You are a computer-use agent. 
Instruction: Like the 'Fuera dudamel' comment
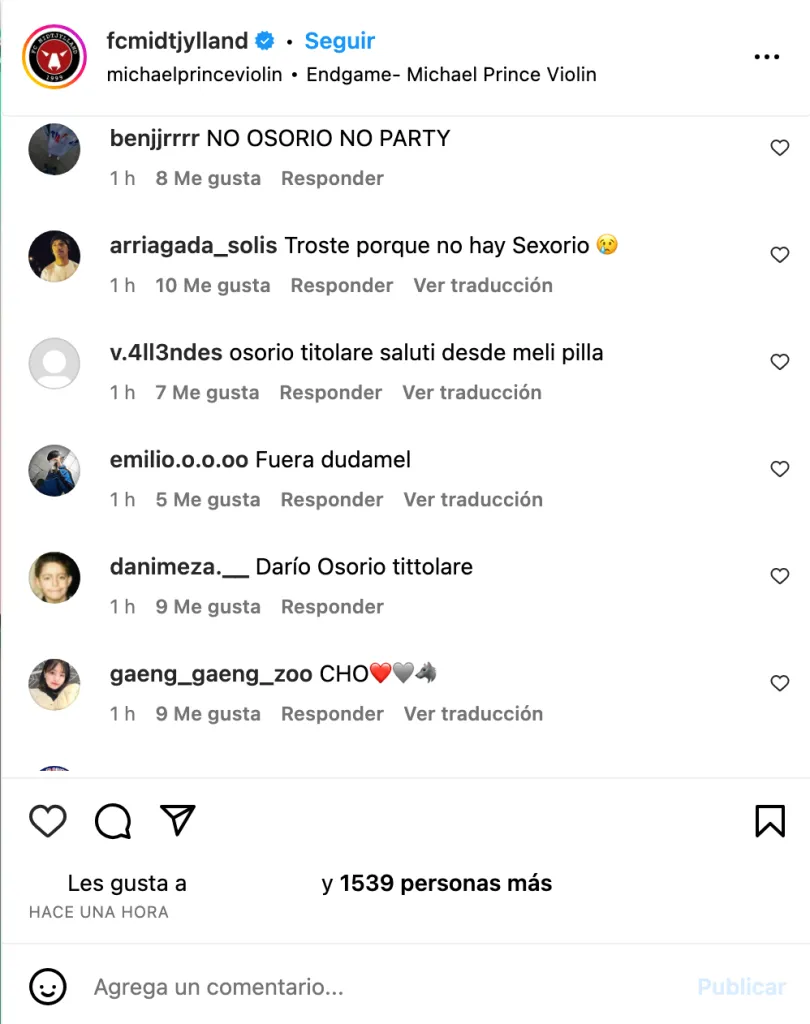(x=780, y=469)
